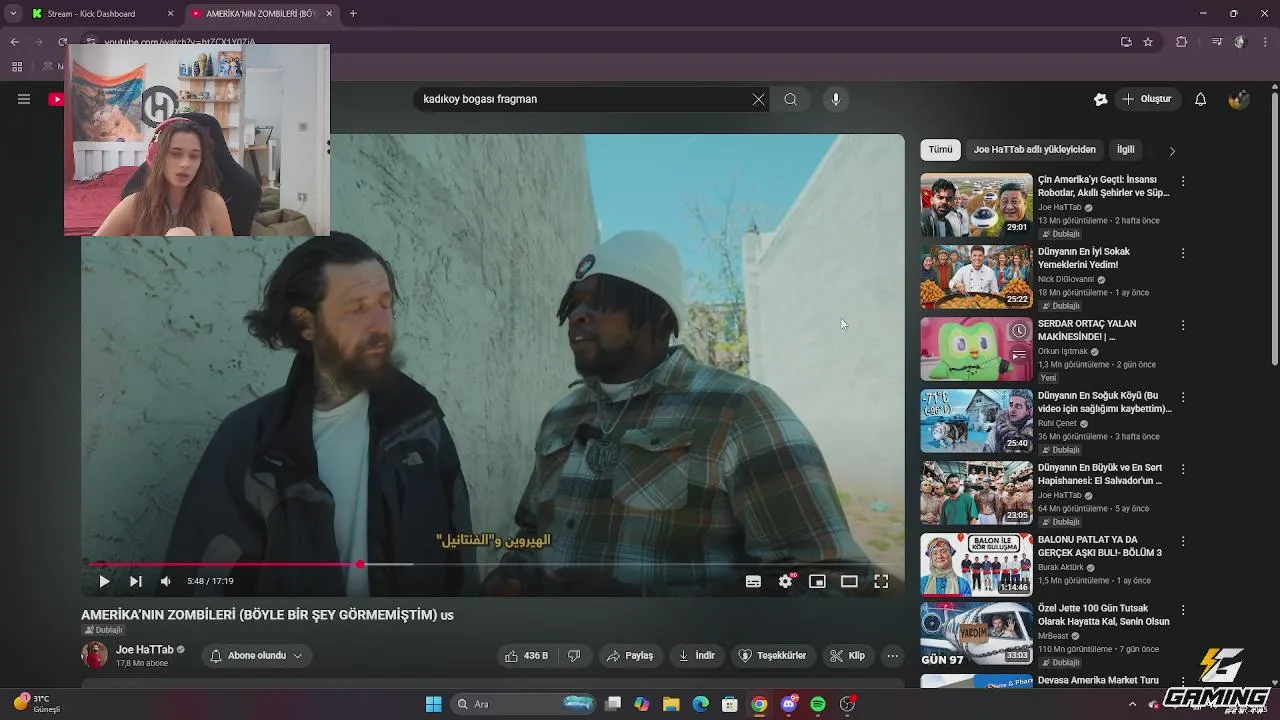The image size is (1280, 720).
Task: Like the video (436 B)
Action: click(x=526, y=656)
